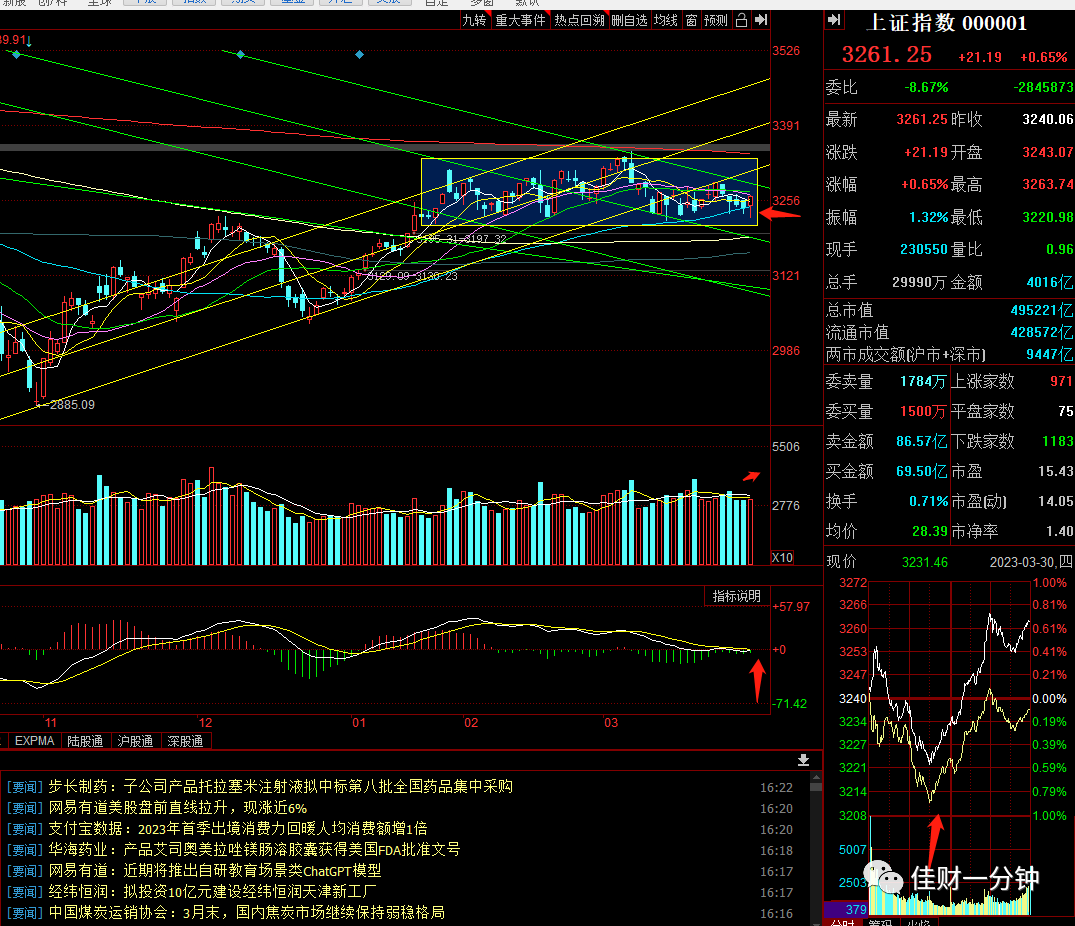Click month label 12 on time axis
Screen dimensions: 1075x926
(x=206, y=722)
